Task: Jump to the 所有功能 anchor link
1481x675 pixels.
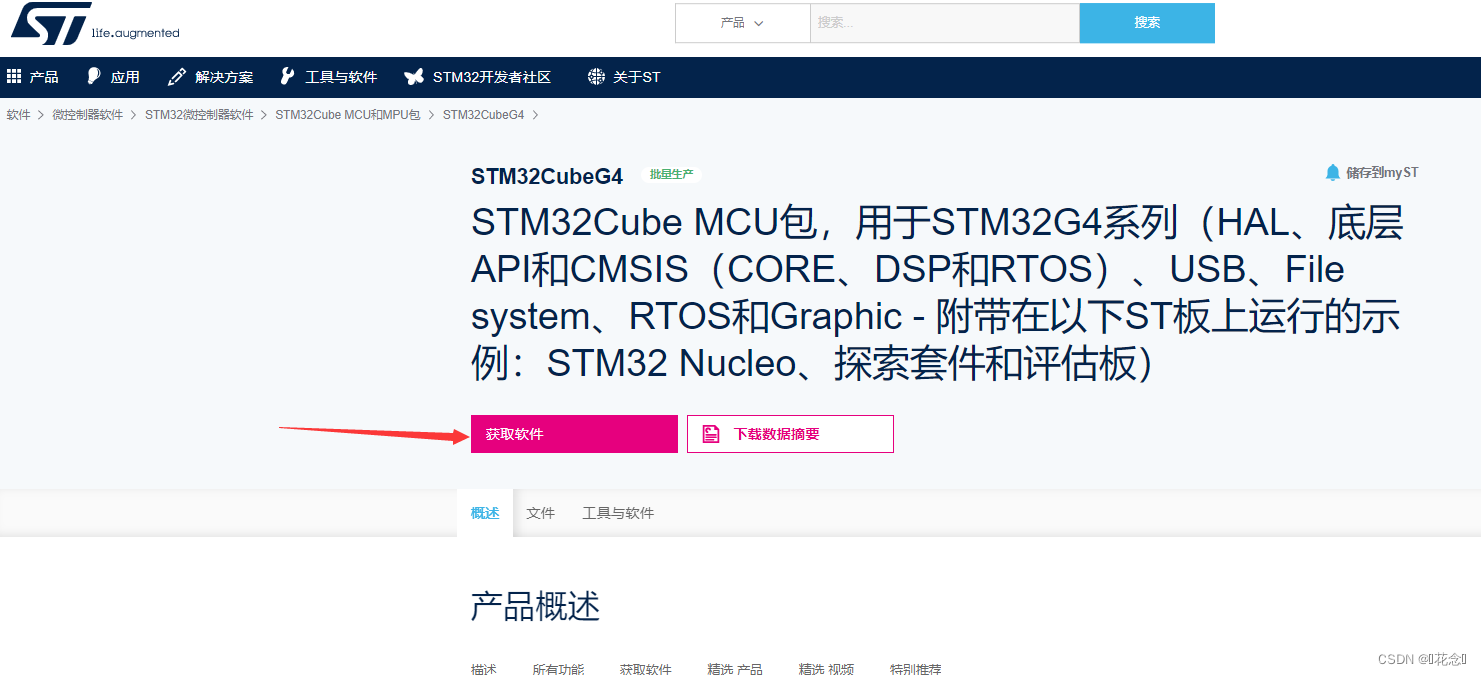Action: (x=558, y=669)
